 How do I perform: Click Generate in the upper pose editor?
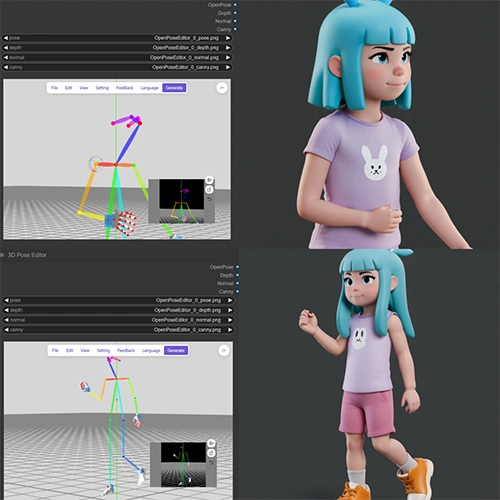point(174,88)
